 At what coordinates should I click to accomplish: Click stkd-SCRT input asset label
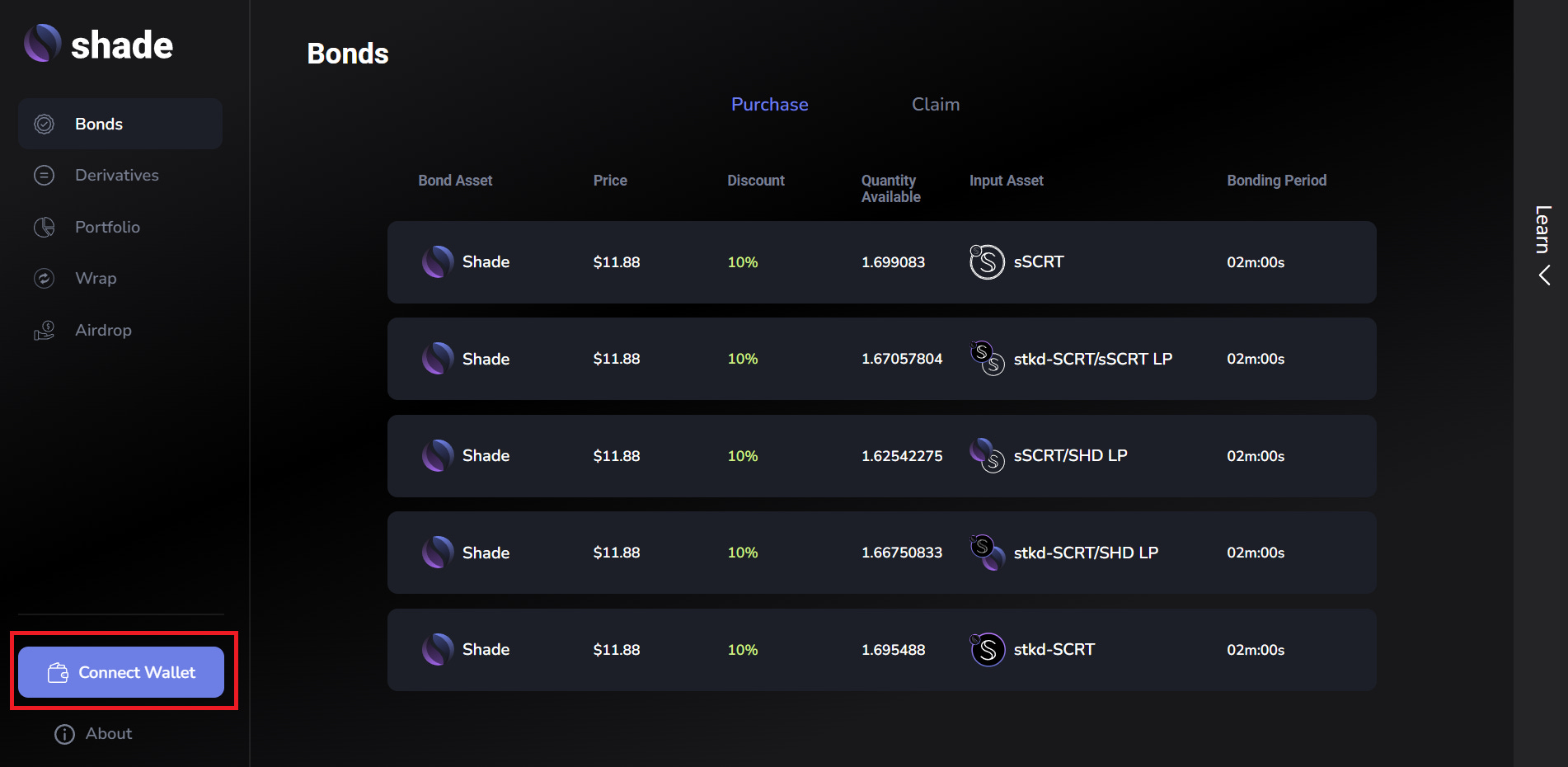1054,650
